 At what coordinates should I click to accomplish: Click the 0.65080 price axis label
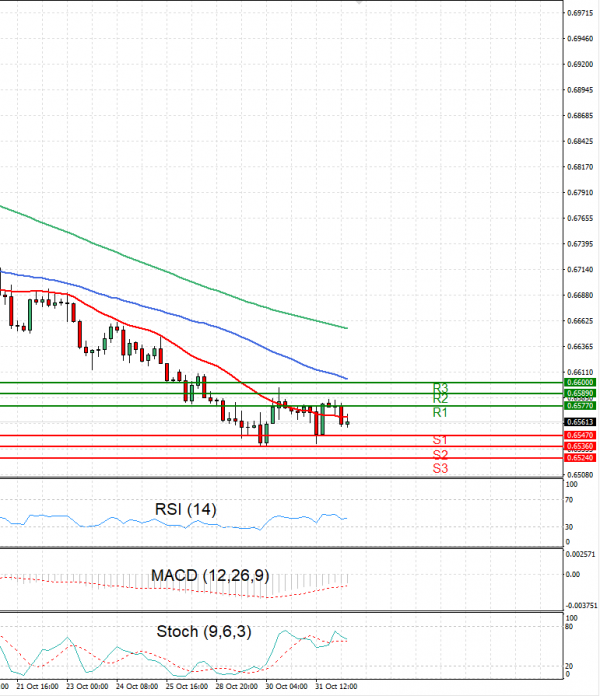(580, 475)
